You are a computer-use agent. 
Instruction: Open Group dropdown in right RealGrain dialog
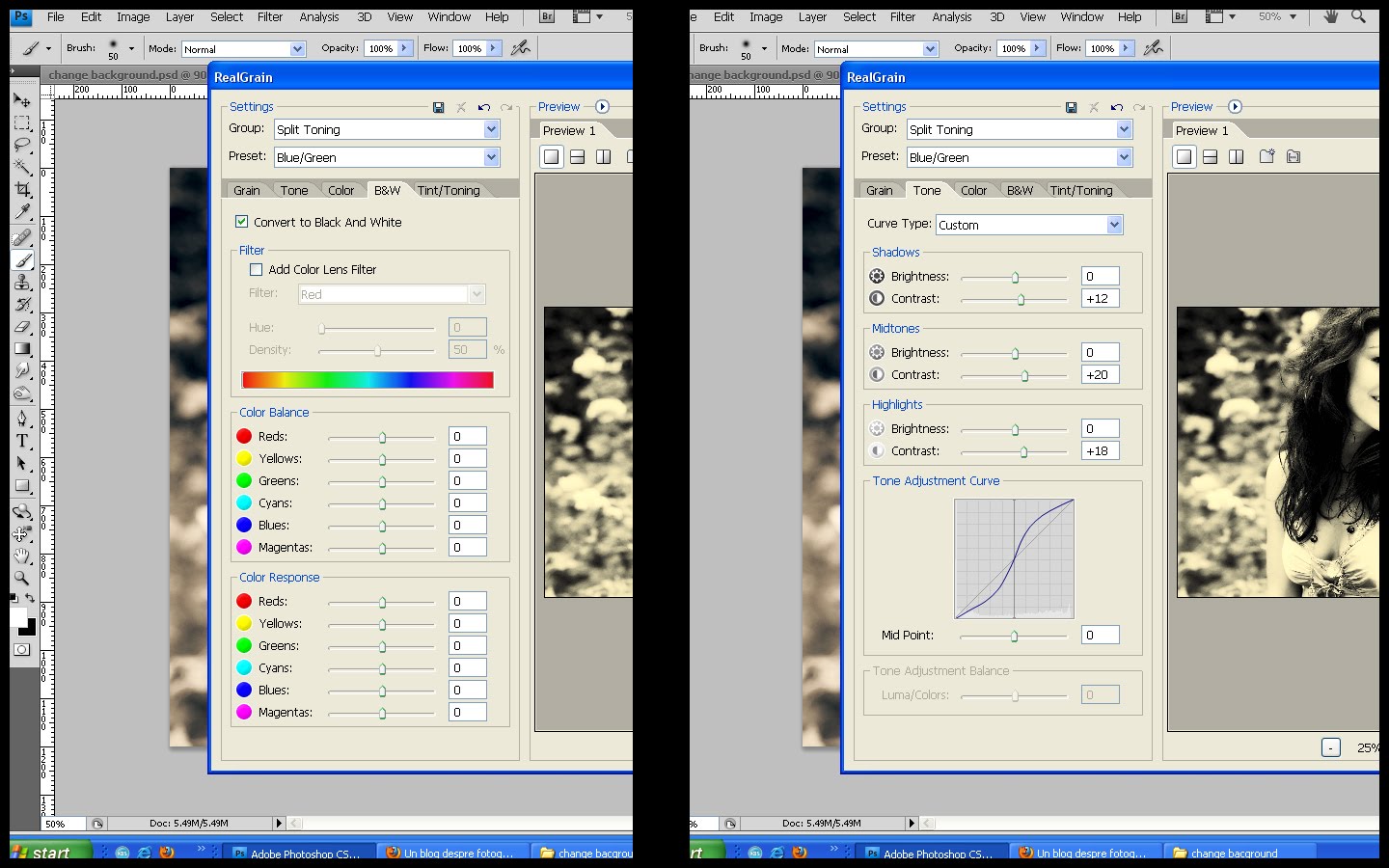coord(1020,129)
